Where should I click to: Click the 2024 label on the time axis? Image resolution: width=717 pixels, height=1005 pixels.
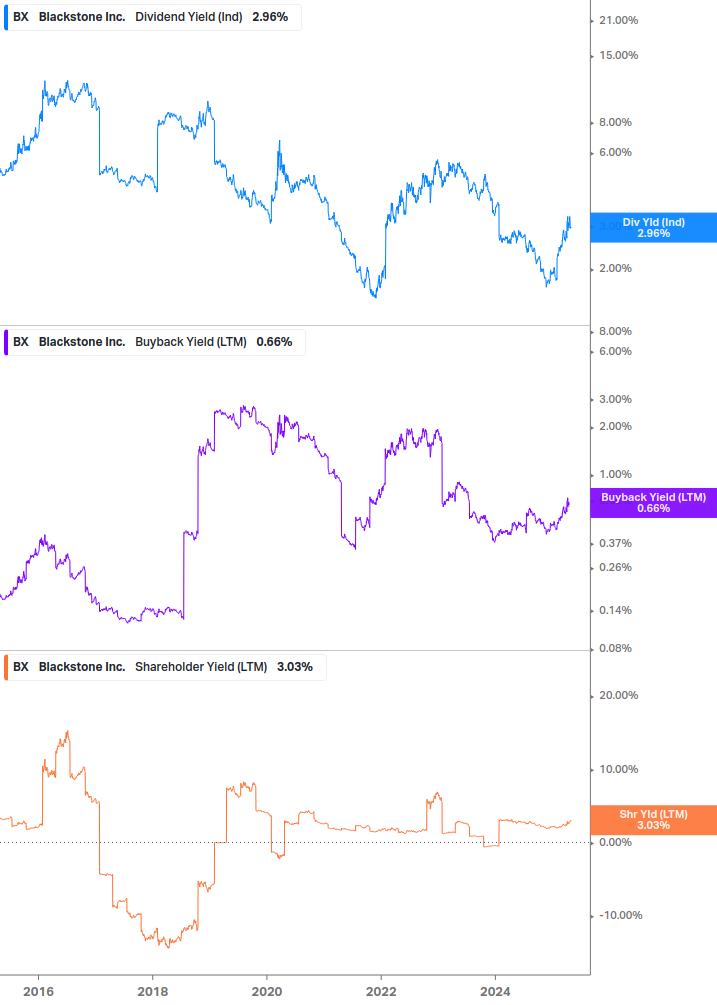[495, 992]
